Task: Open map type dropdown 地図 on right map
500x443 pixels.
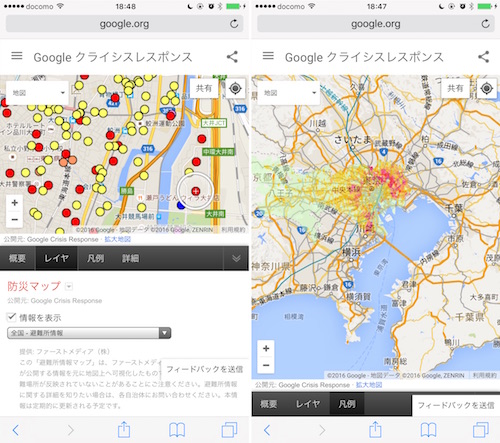Action: pyautogui.click(x=289, y=93)
